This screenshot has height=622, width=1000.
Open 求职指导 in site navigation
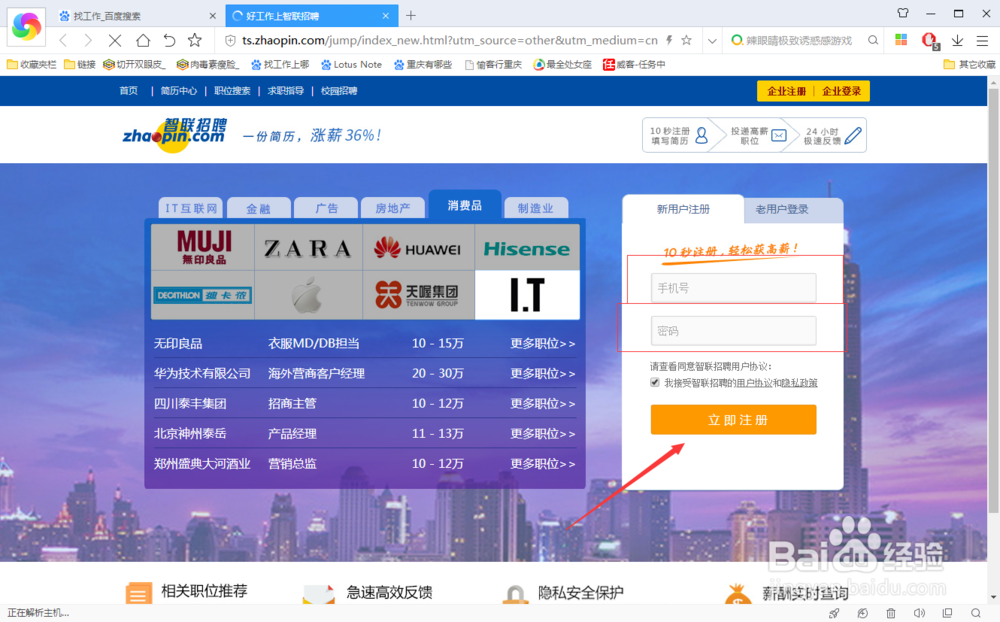pos(286,91)
